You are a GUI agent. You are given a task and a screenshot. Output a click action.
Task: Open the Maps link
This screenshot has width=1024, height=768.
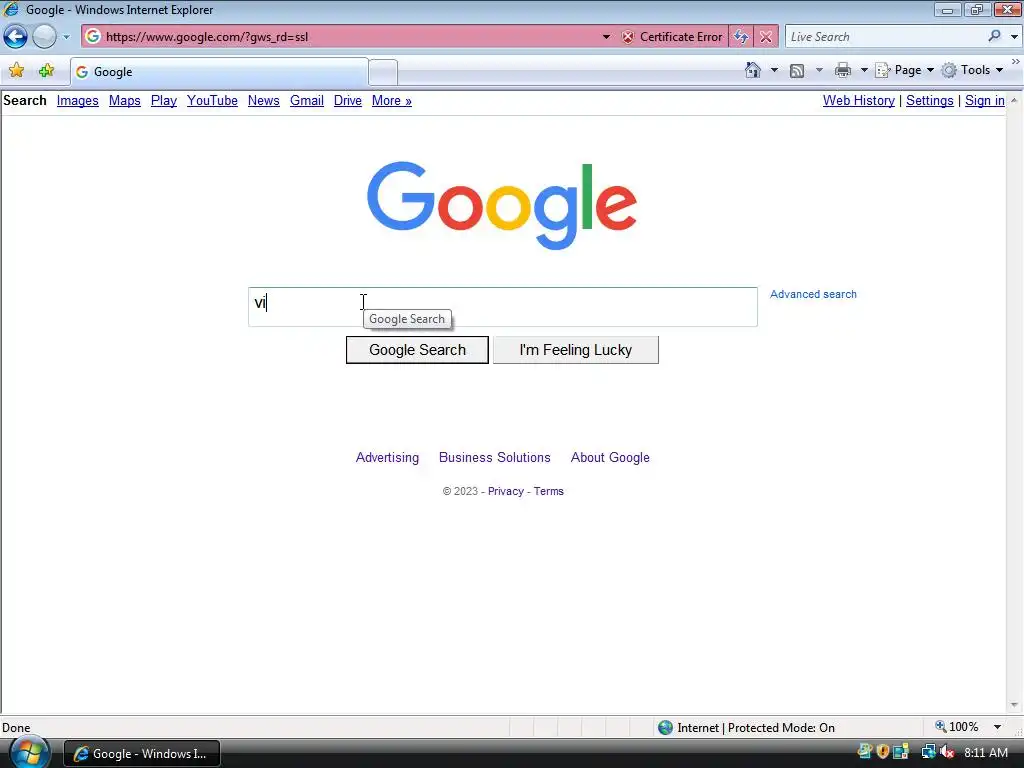[125, 101]
